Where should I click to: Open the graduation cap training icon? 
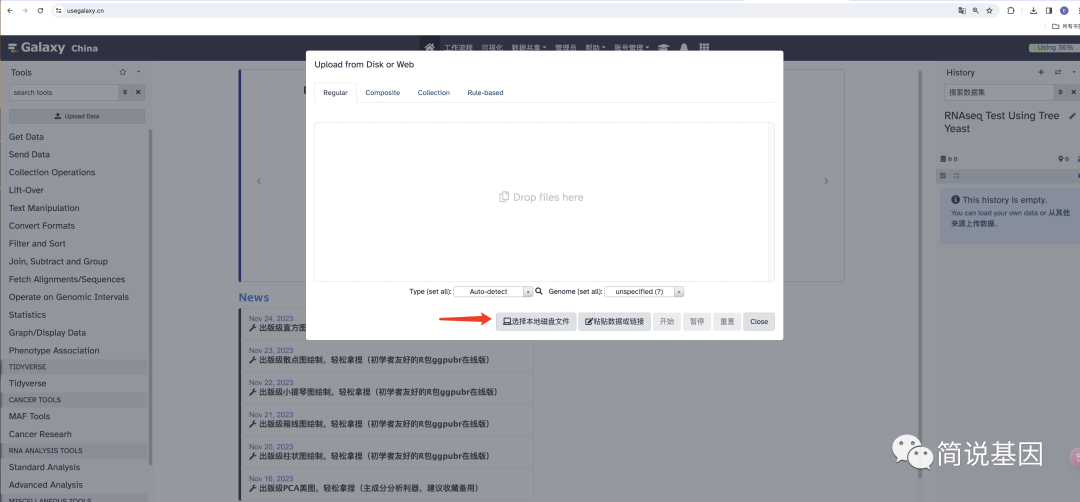click(663, 48)
